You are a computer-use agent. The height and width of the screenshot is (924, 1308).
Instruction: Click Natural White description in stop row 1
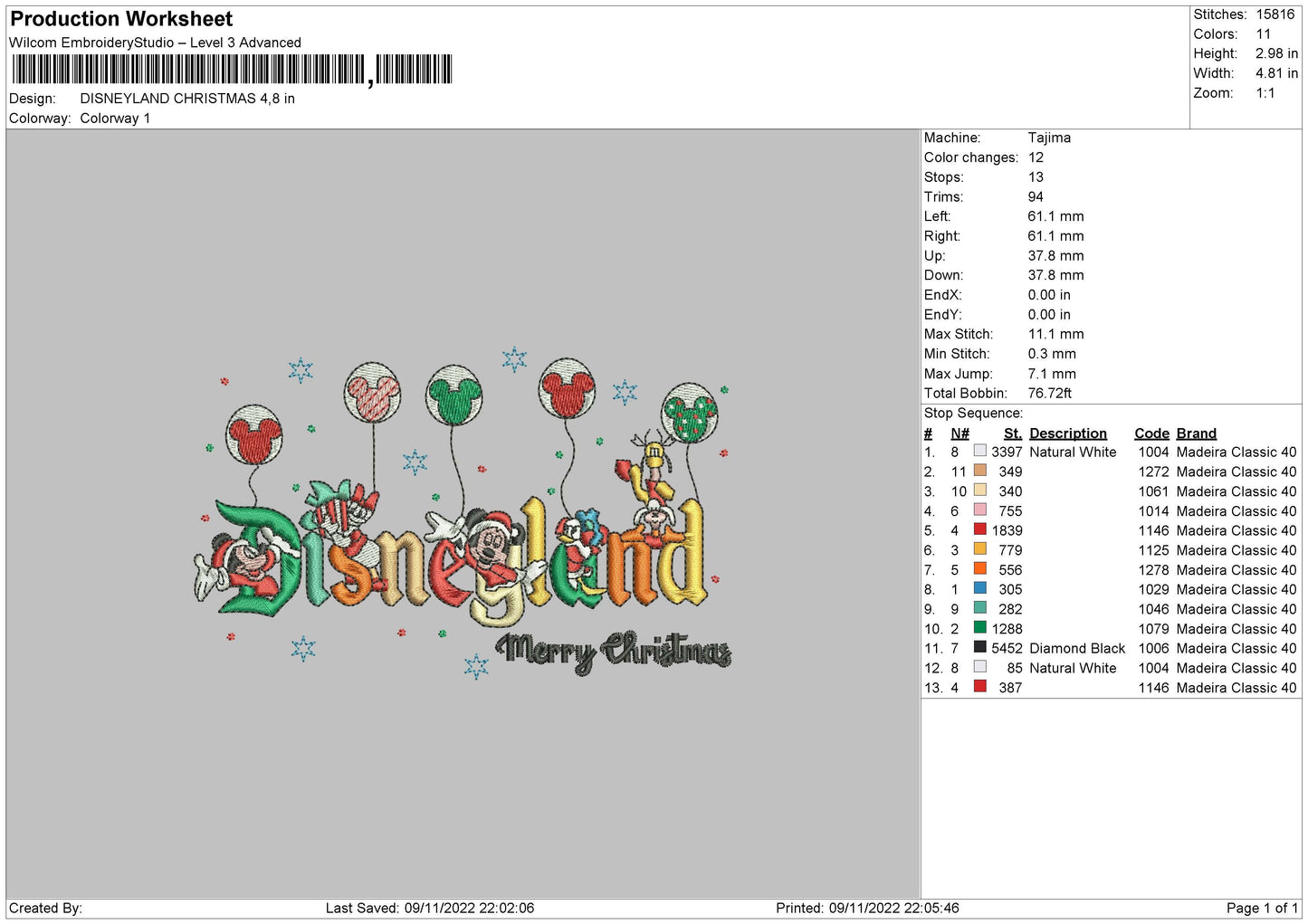pyautogui.click(x=1073, y=452)
